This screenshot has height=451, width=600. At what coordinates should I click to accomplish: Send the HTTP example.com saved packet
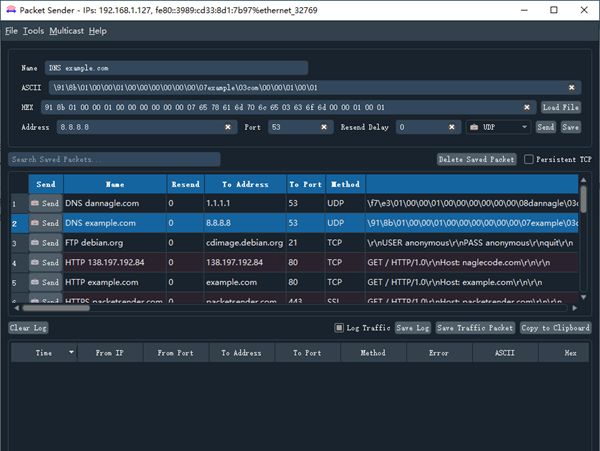tap(46, 282)
